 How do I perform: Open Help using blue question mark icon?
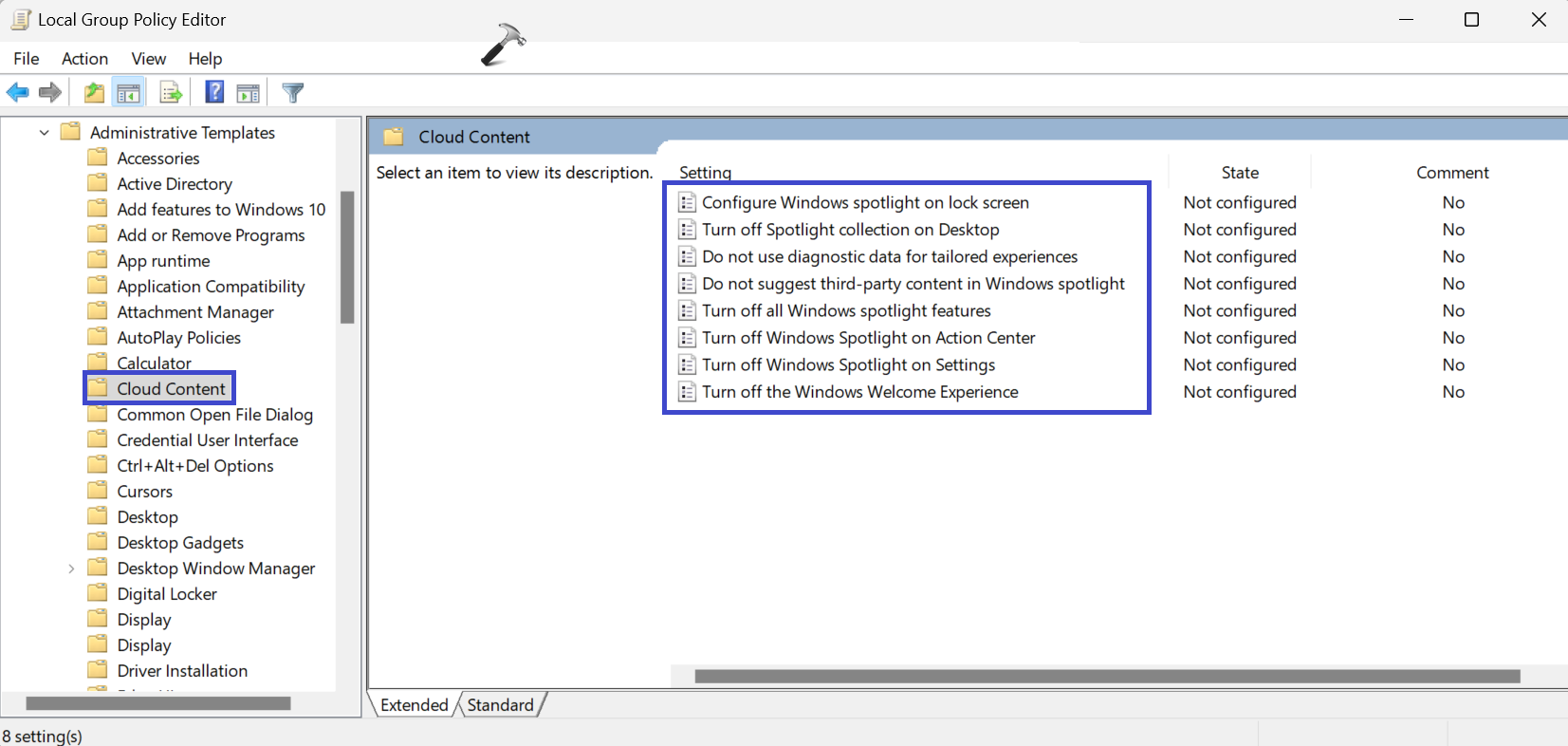click(215, 93)
